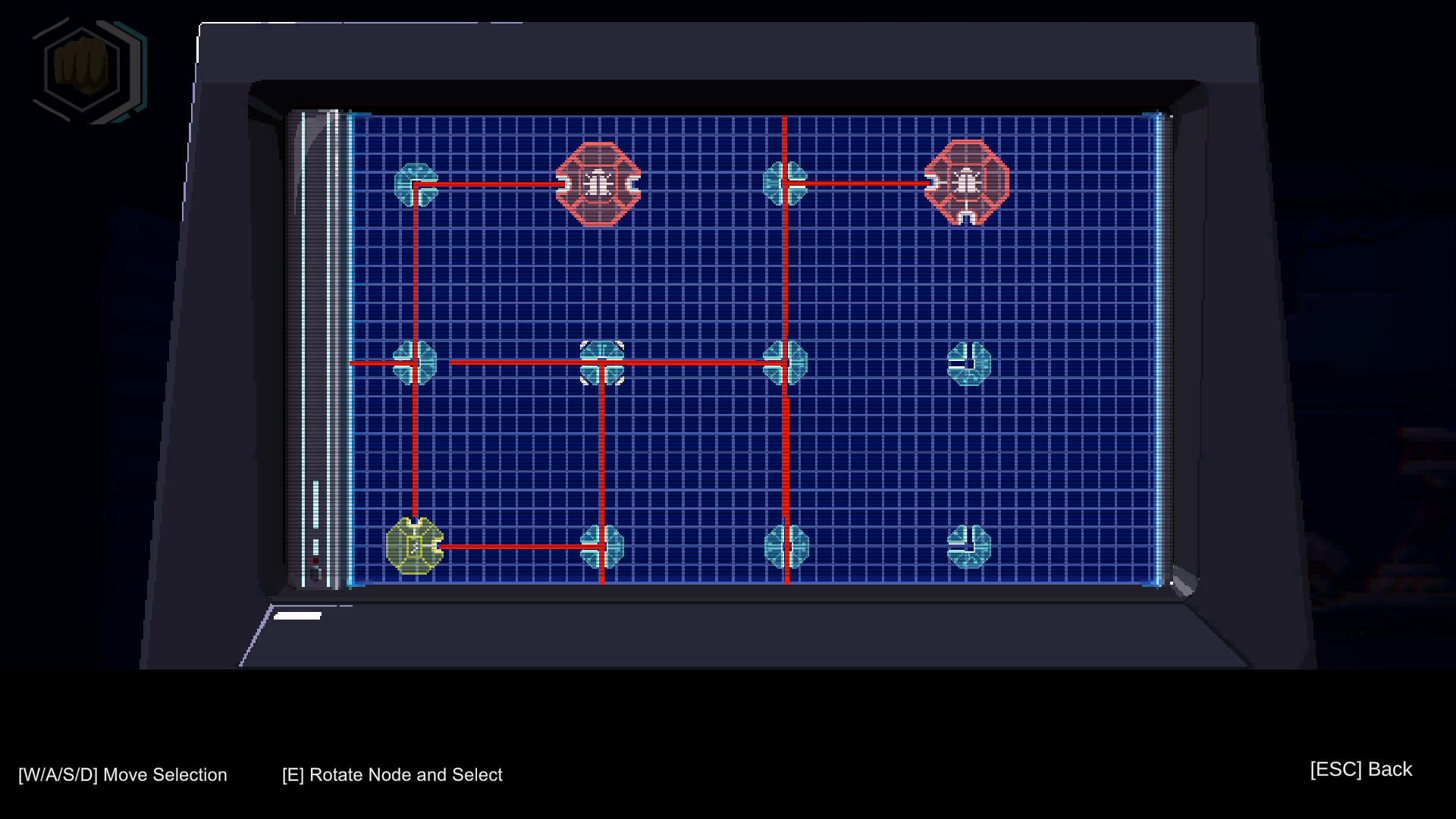Rotate the center node on the middle row
The height and width of the screenshot is (819, 1456).
(603, 362)
